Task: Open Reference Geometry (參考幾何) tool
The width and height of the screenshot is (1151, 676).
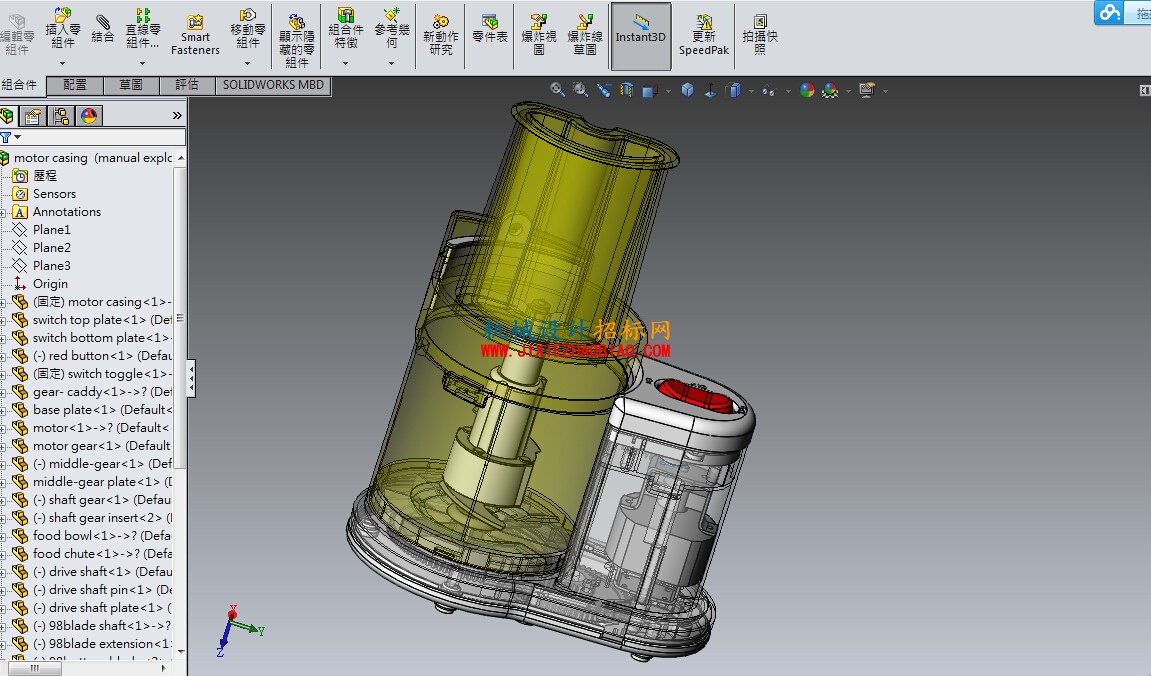Action: pyautogui.click(x=392, y=28)
